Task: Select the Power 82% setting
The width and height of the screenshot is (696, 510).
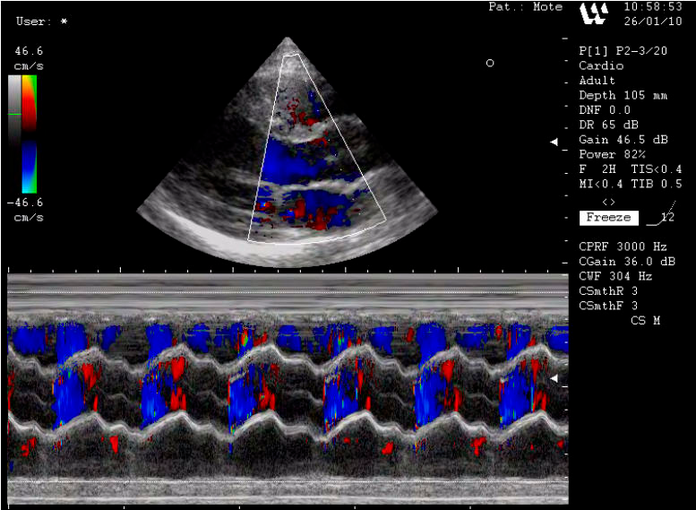Action: (612, 155)
